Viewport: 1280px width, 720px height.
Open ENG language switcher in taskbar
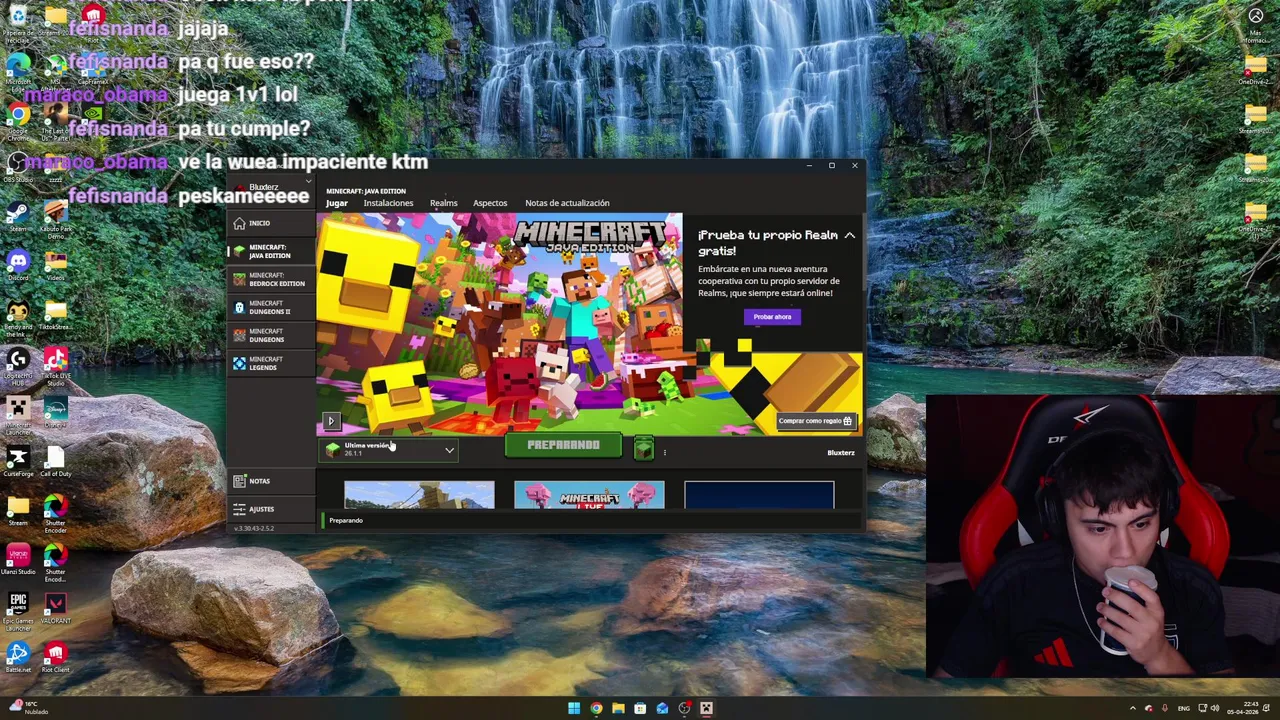(x=1184, y=709)
